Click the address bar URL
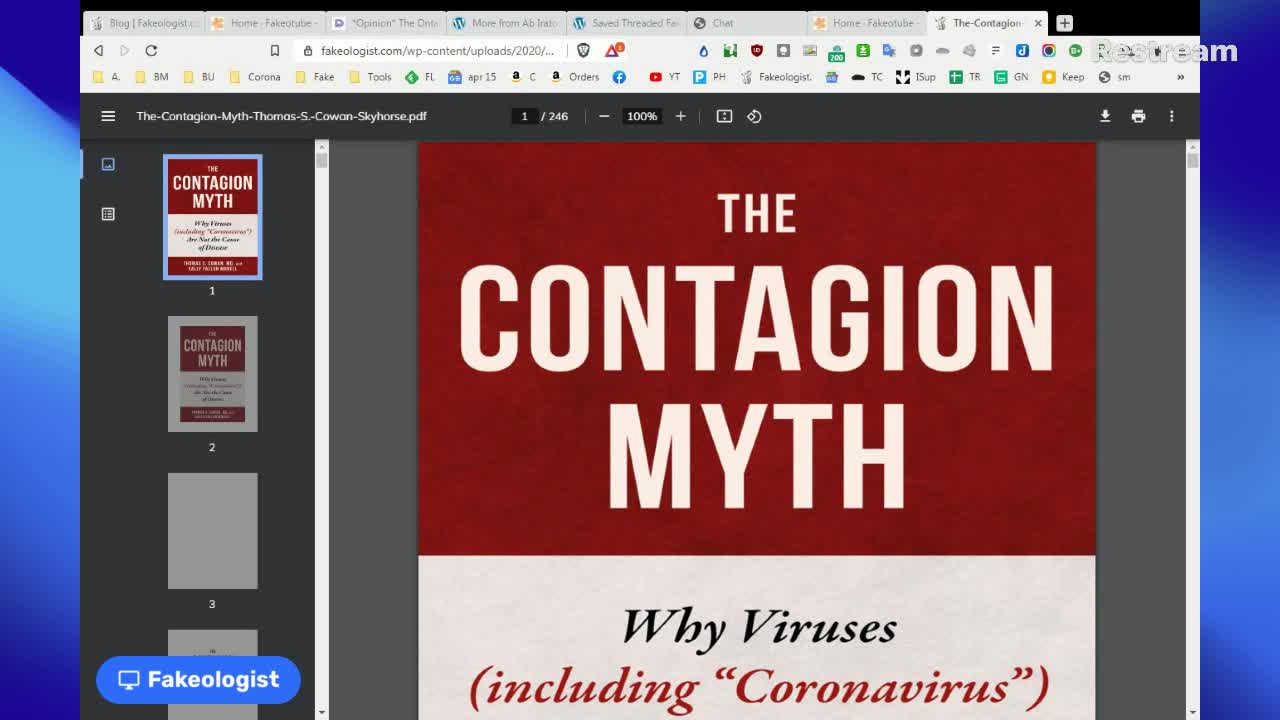1280x720 pixels. point(437,50)
